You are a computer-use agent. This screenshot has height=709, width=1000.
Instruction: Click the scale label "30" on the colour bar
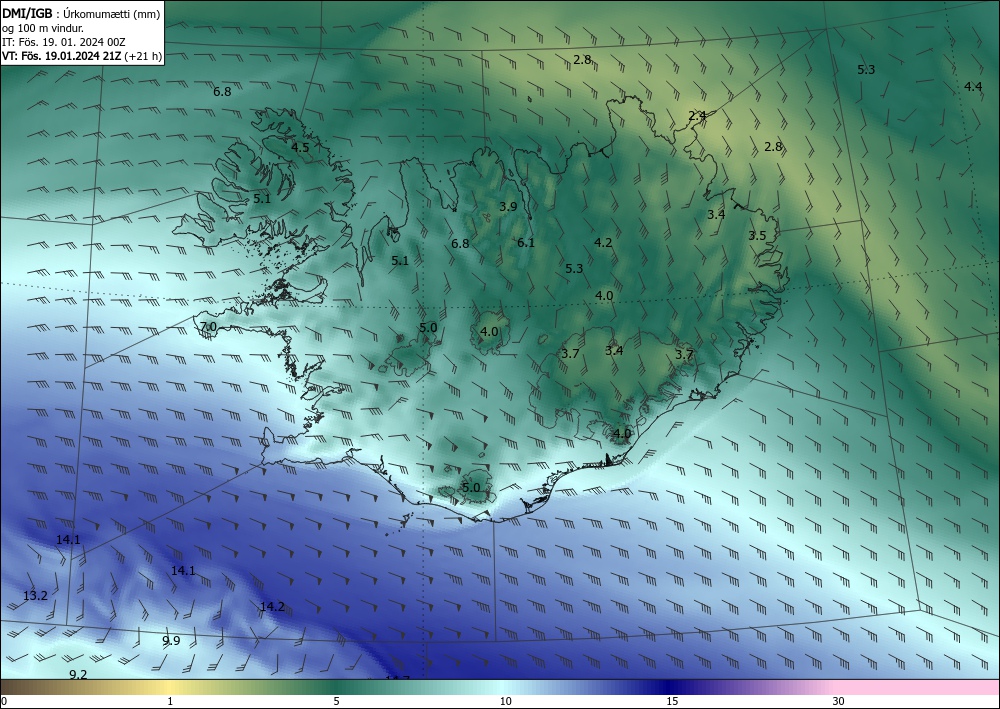click(839, 701)
